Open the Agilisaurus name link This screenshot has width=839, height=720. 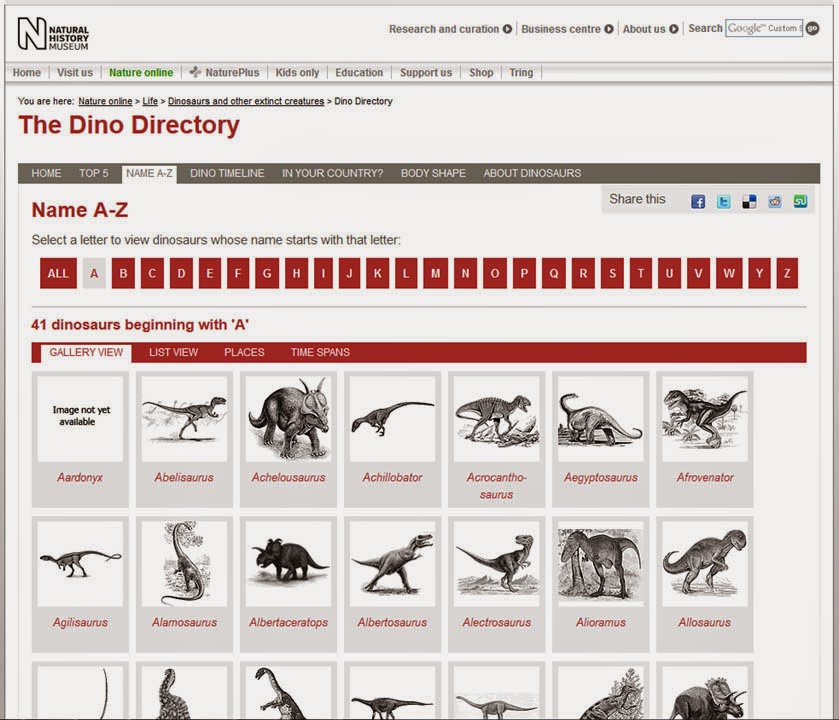(x=80, y=623)
